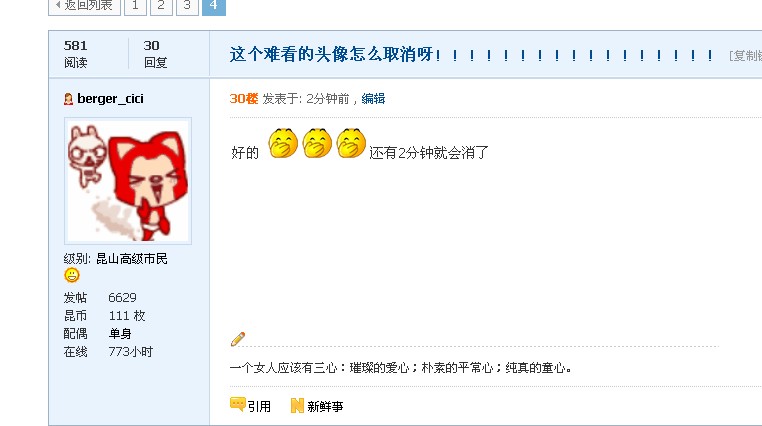Open page 3 of the thread
The height and width of the screenshot is (426, 762).
click(x=187, y=6)
